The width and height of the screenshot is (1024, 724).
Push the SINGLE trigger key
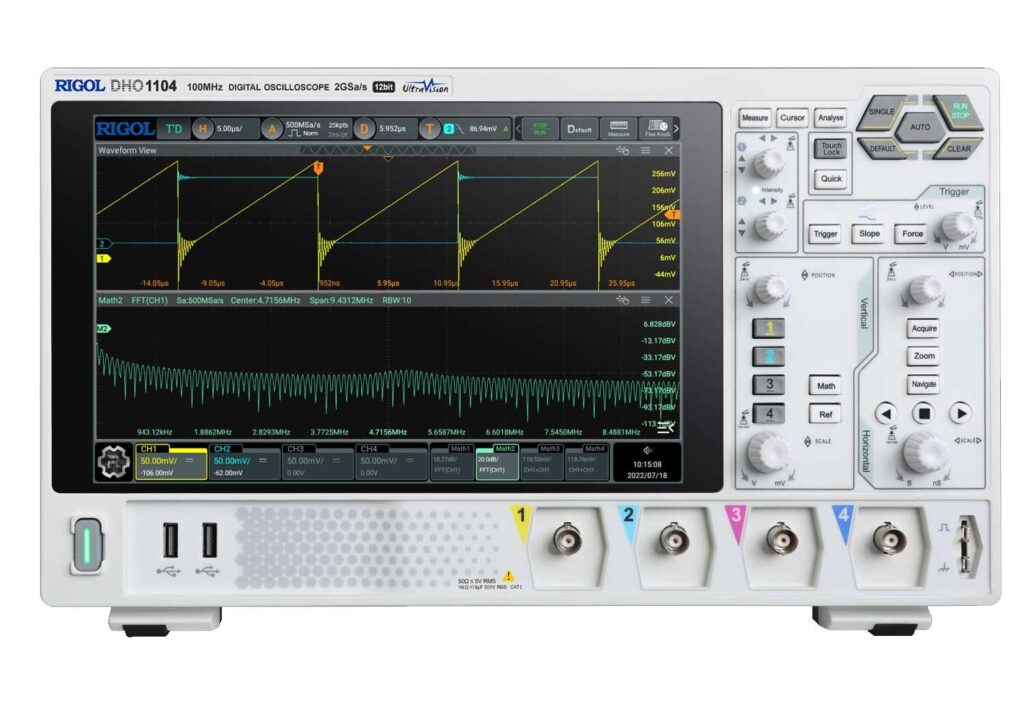tap(883, 112)
